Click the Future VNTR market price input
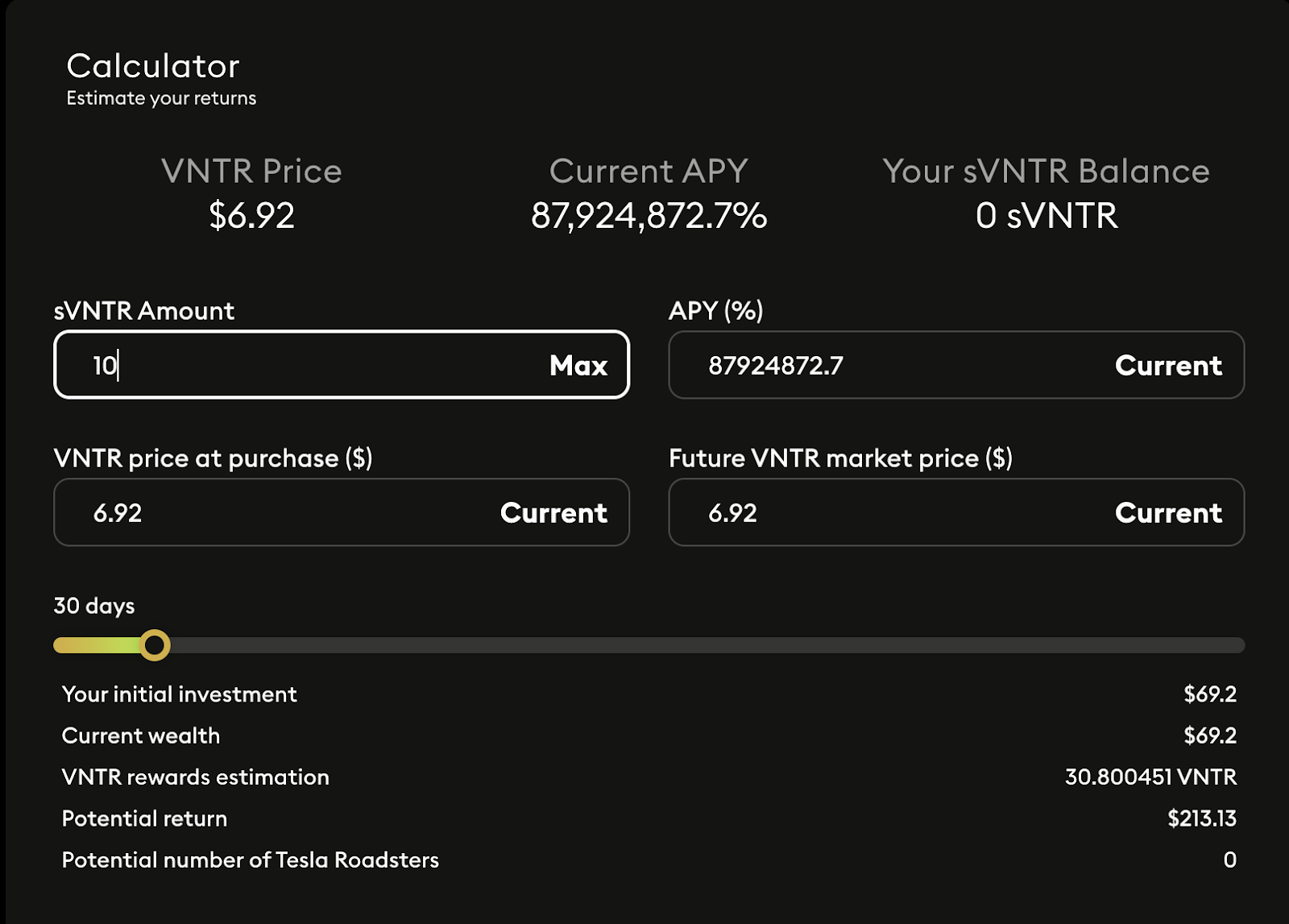This screenshot has width=1289, height=924. coord(886,513)
